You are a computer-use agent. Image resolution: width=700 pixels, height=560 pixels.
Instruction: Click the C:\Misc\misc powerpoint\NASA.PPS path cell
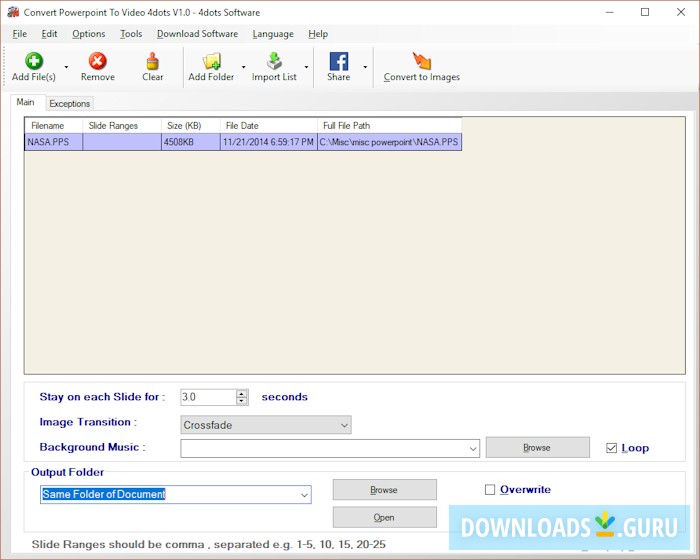389,142
